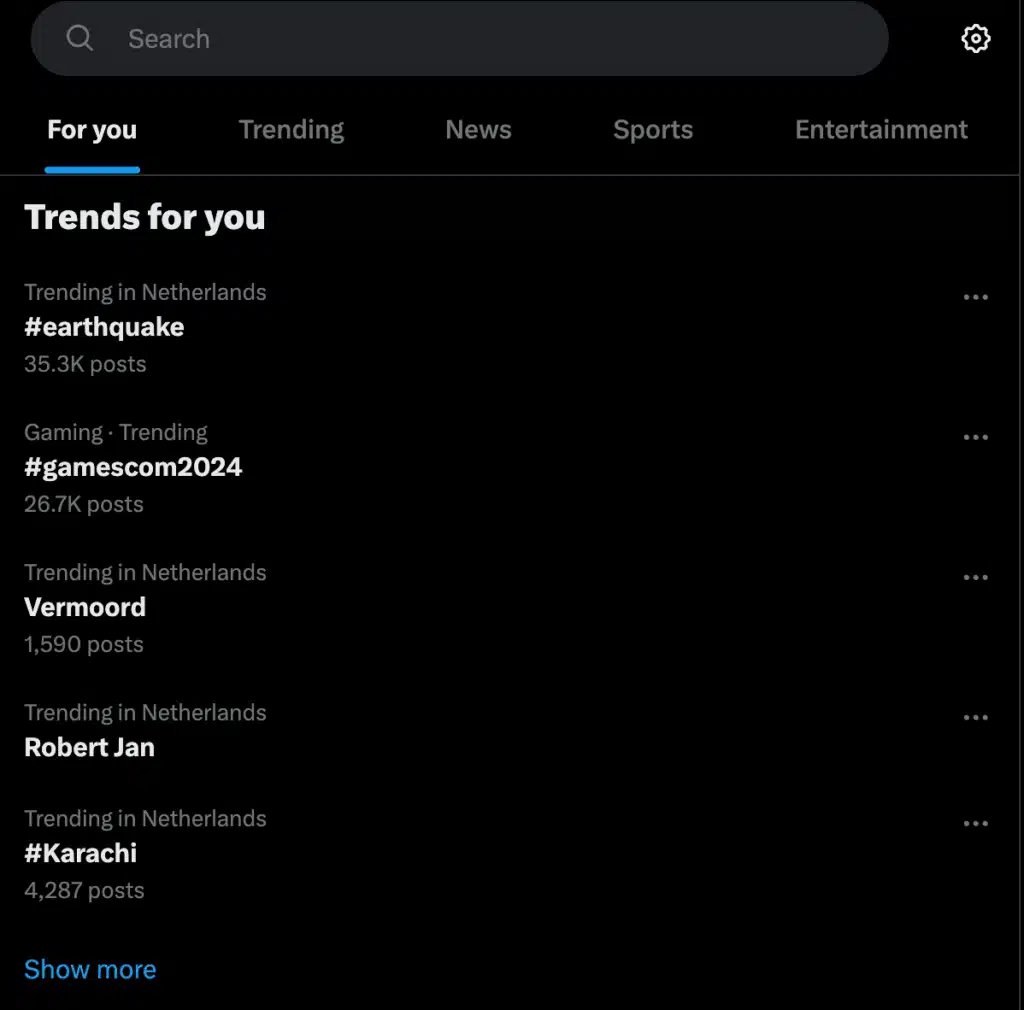This screenshot has width=1024, height=1010.
Task: Open the #earthquake trend
Action: click(104, 327)
